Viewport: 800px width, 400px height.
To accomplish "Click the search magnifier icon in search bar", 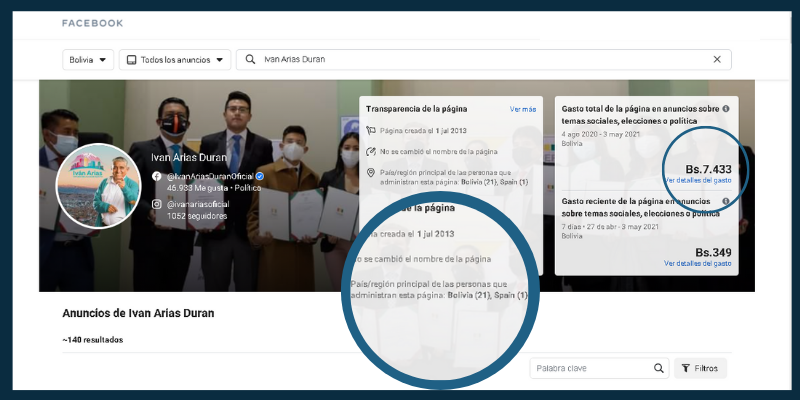I will (251, 60).
